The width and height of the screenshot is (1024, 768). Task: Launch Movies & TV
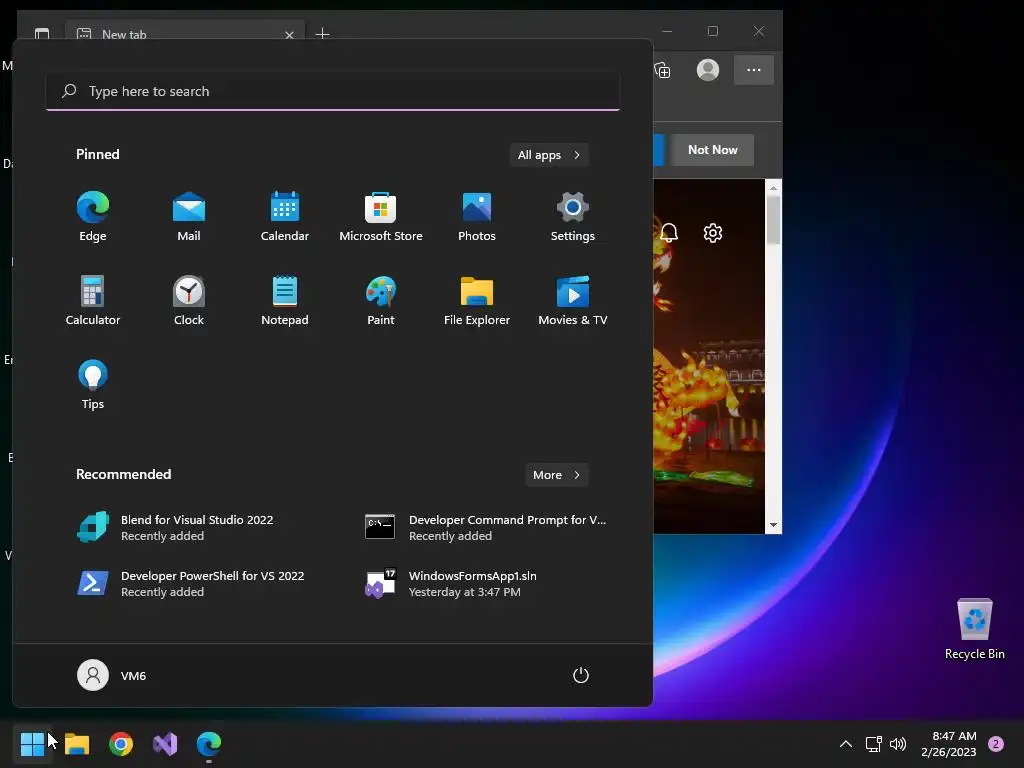click(573, 300)
